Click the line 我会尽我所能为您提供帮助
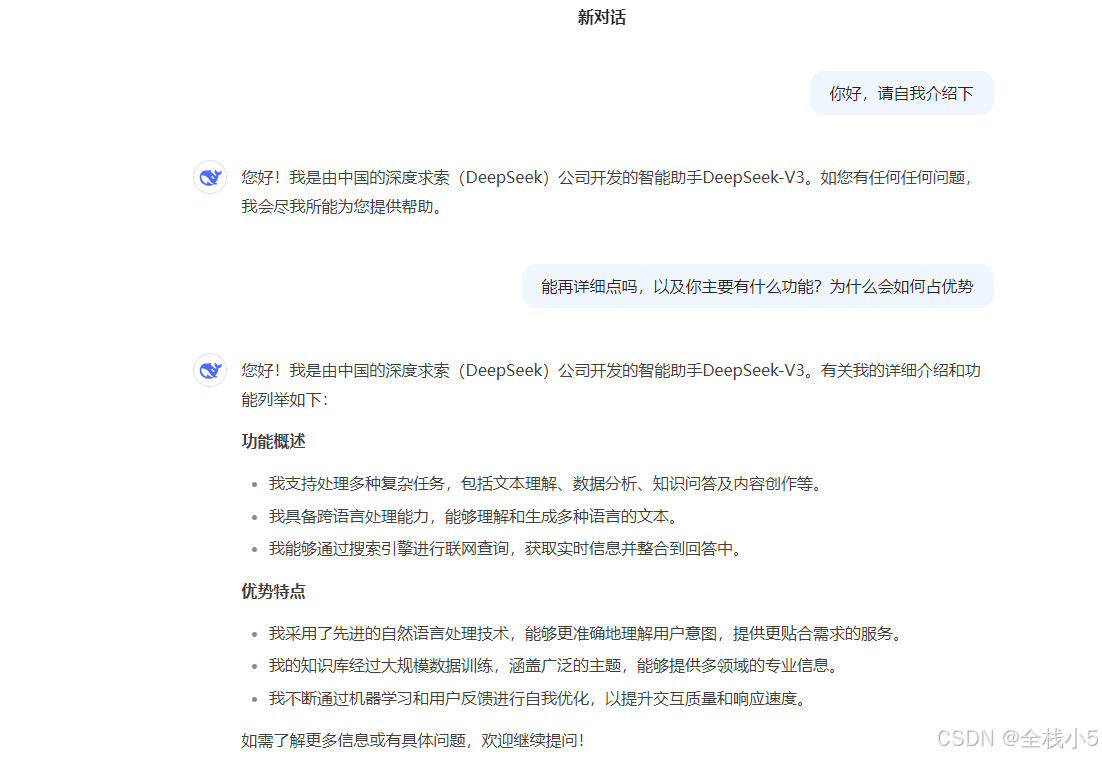The image size is (1102, 758). (342, 207)
